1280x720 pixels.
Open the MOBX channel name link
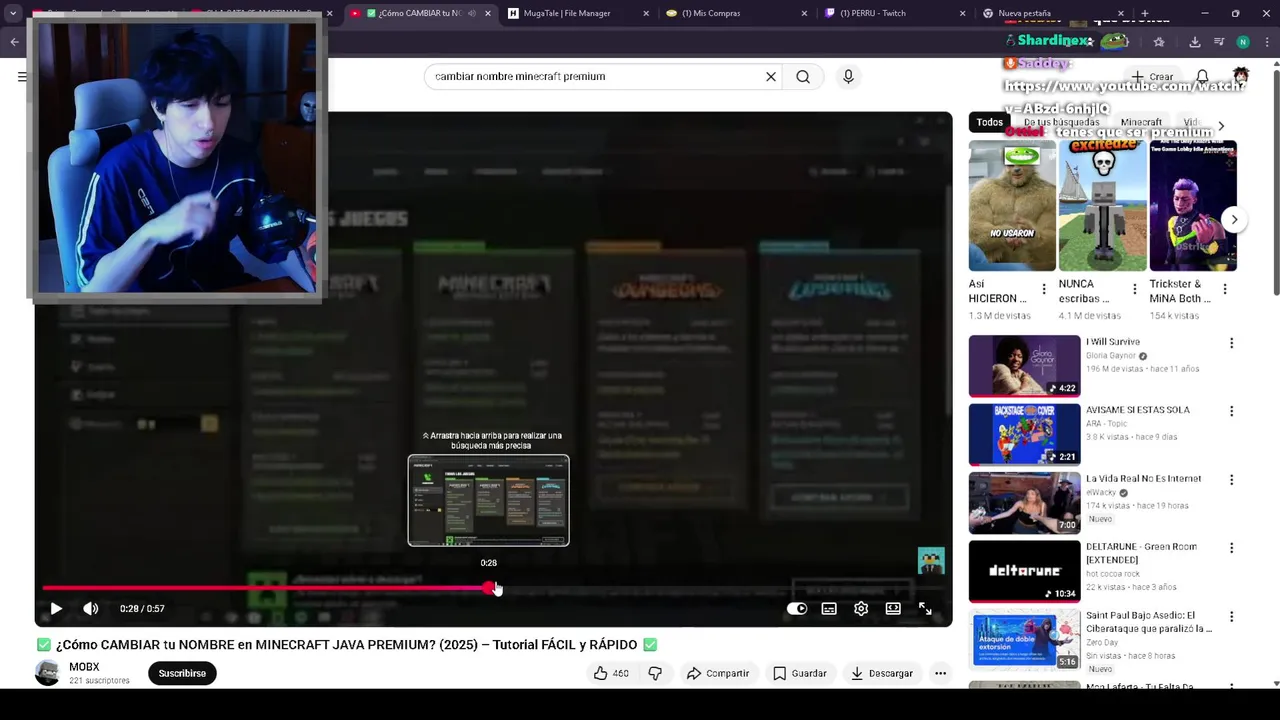click(x=84, y=667)
